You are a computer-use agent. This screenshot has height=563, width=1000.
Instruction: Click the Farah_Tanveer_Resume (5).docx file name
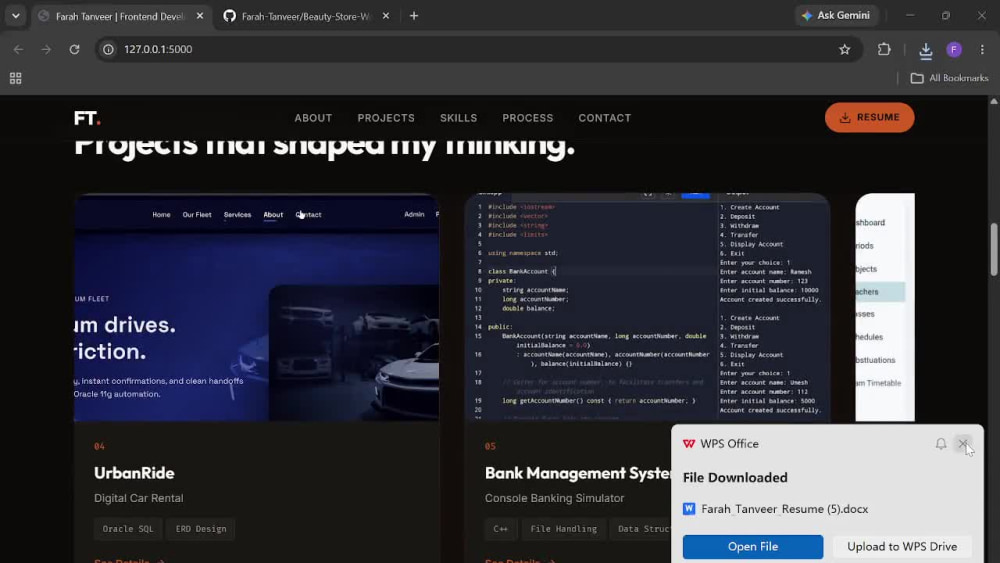point(784,509)
